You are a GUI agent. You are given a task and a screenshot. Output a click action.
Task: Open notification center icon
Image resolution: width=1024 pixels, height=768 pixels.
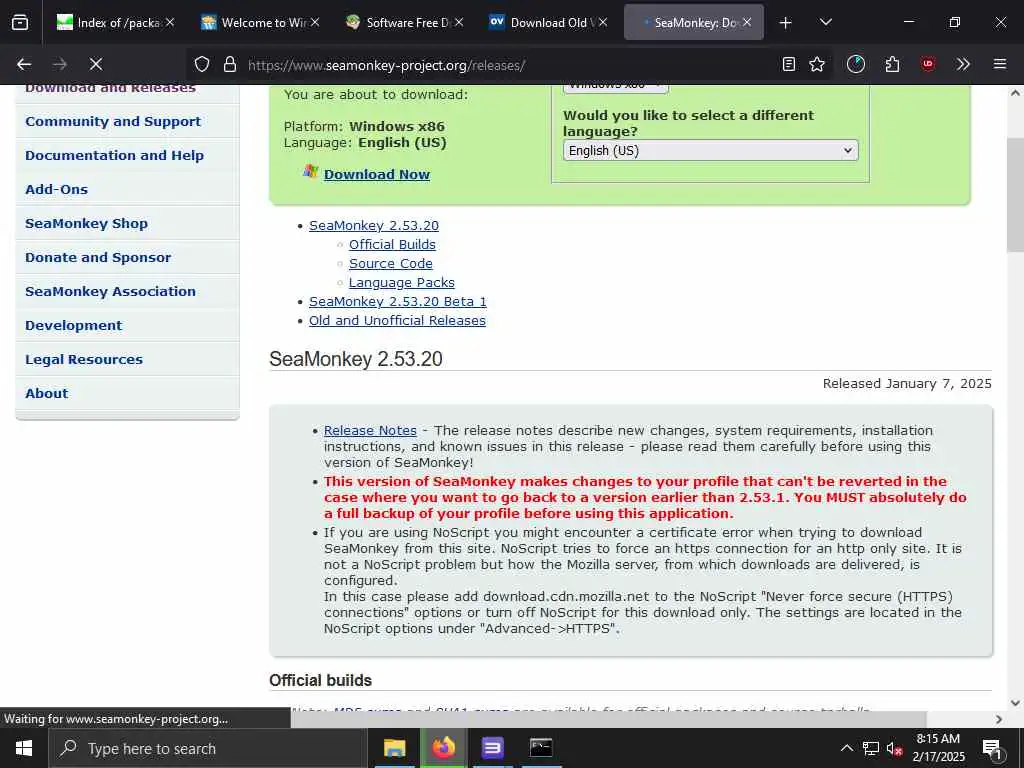pos(992,749)
